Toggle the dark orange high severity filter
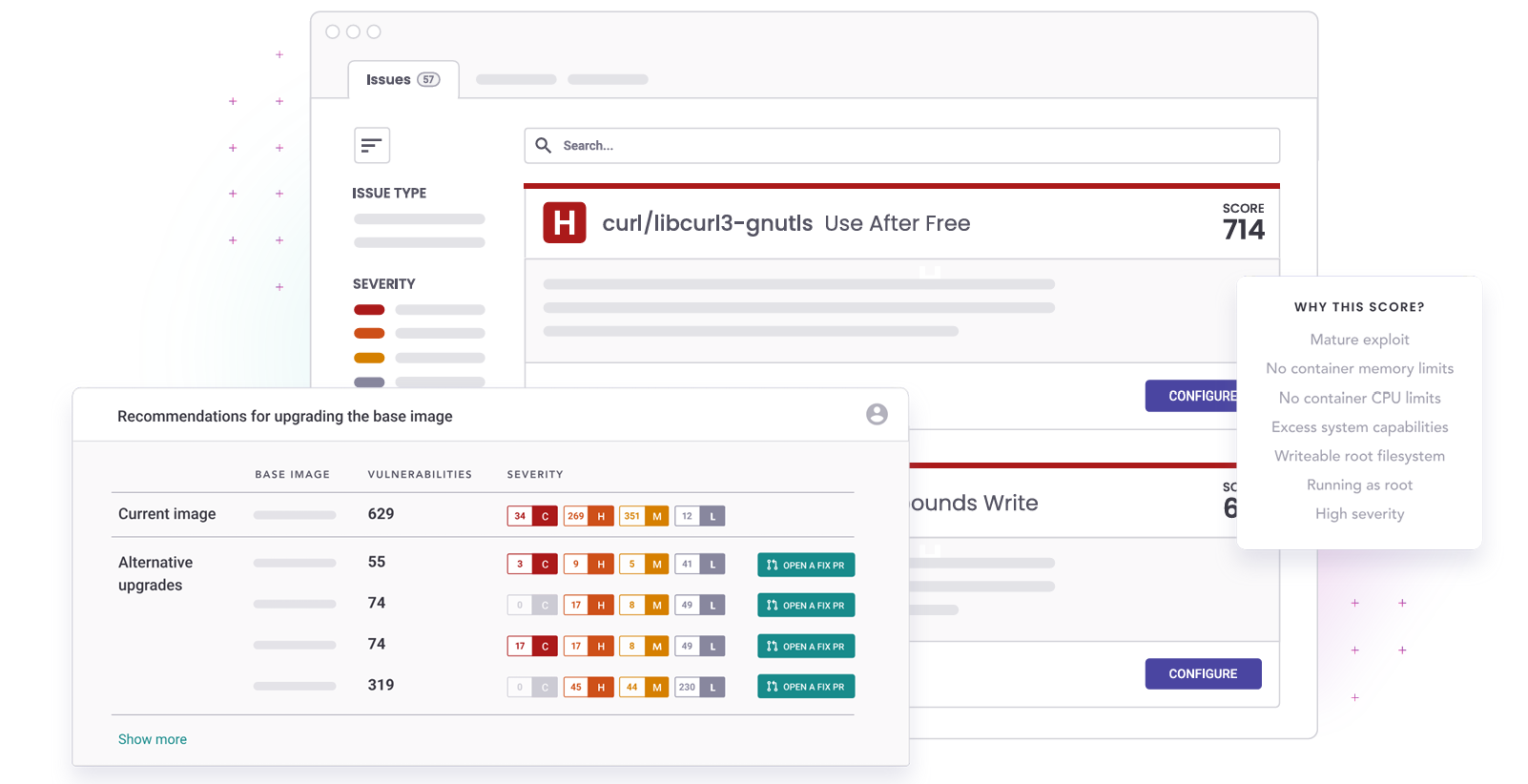 [x=369, y=334]
